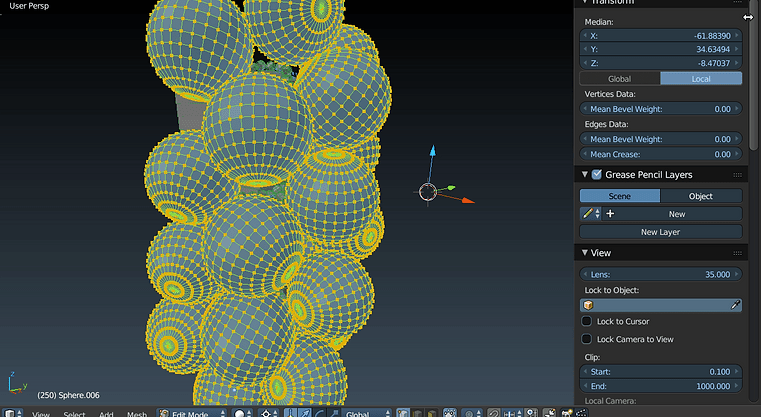Select the rotate manipulator arc icon
This screenshot has width=761, height=417.
point(319,414)
